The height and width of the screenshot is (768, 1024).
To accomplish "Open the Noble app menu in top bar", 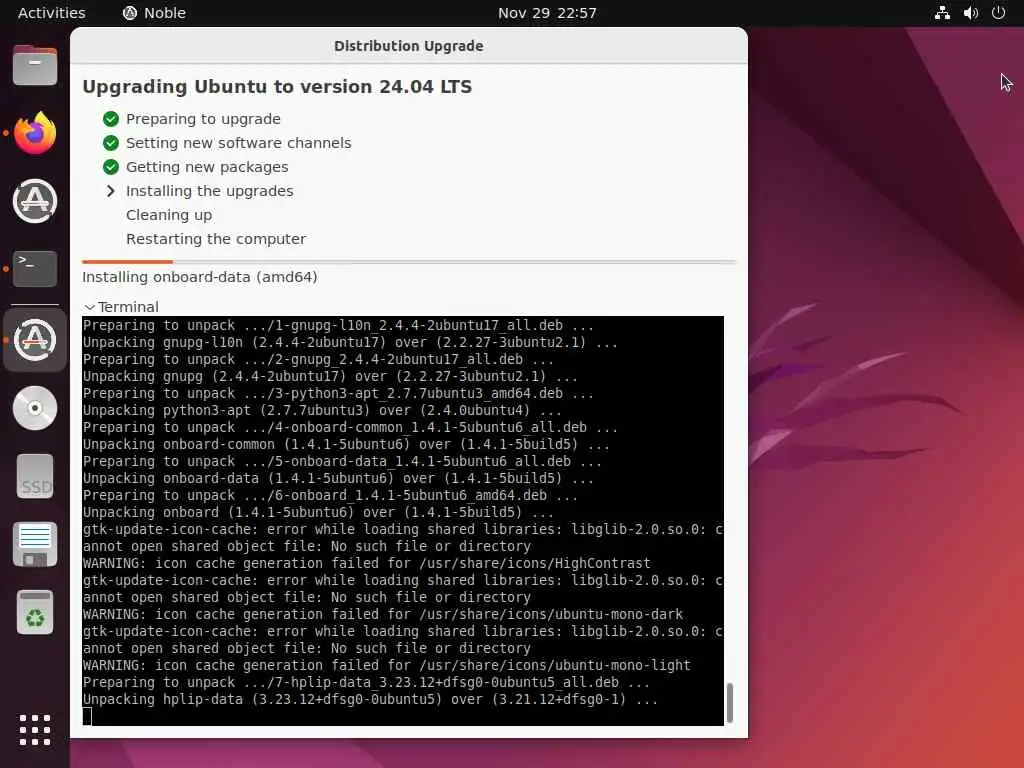I will 154,13.
